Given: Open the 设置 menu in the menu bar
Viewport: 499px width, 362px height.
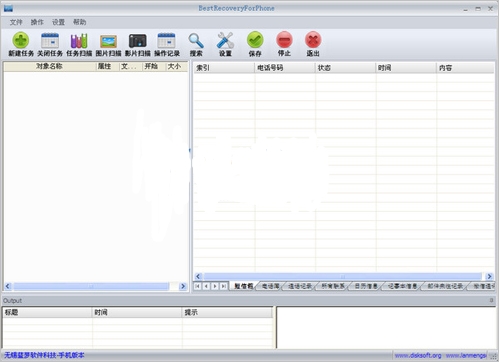Looking at the screenshot, I should click(58, 22).
